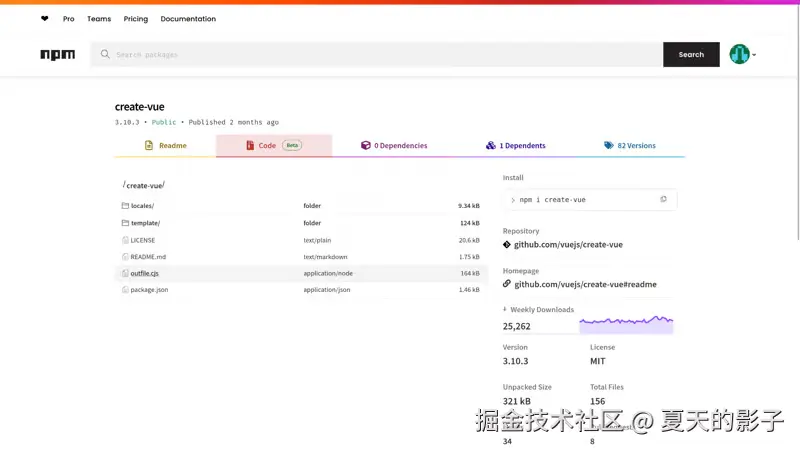Click the create-vue breadcrumb path
The width and height of the screenshot is (800, 450).
coord(144,185)
